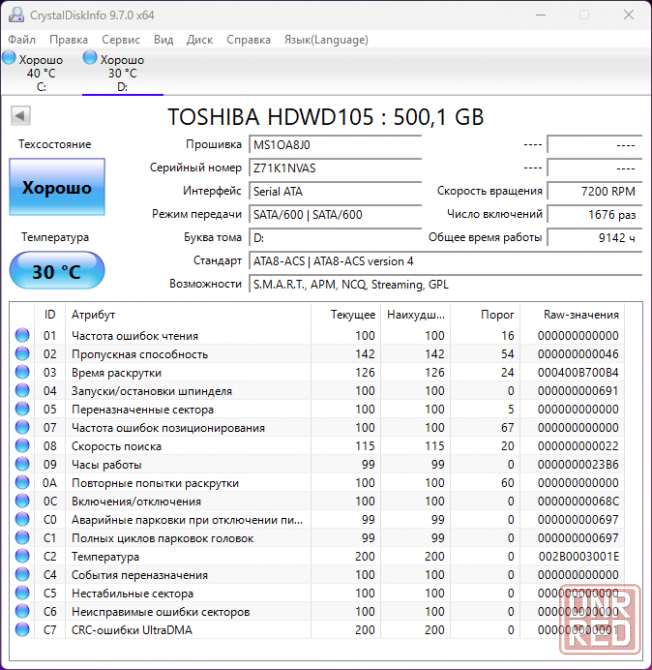Image resolution: width=652 pixels, height=670 pixels.
Task: Click status icon for C2 Температура row
Action: pos(22,556)
